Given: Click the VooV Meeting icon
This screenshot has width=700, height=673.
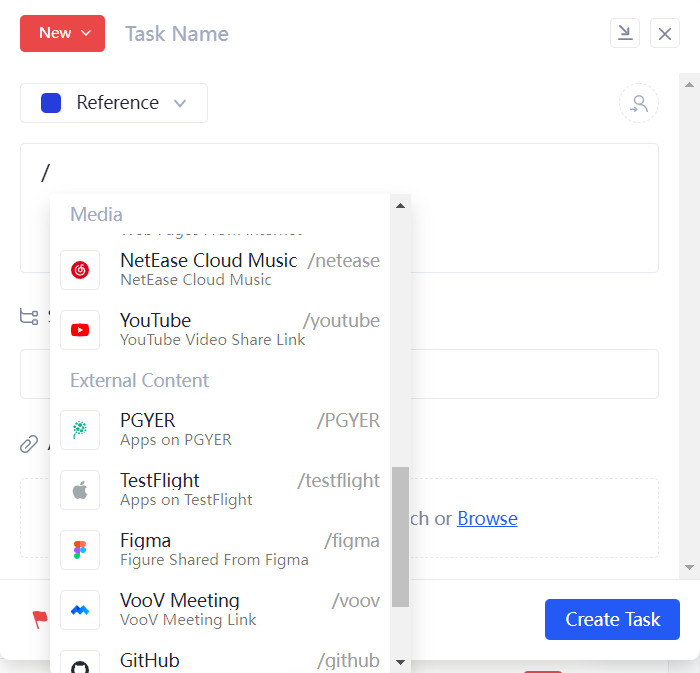Looking at the screenshot, I should (80, 610).
